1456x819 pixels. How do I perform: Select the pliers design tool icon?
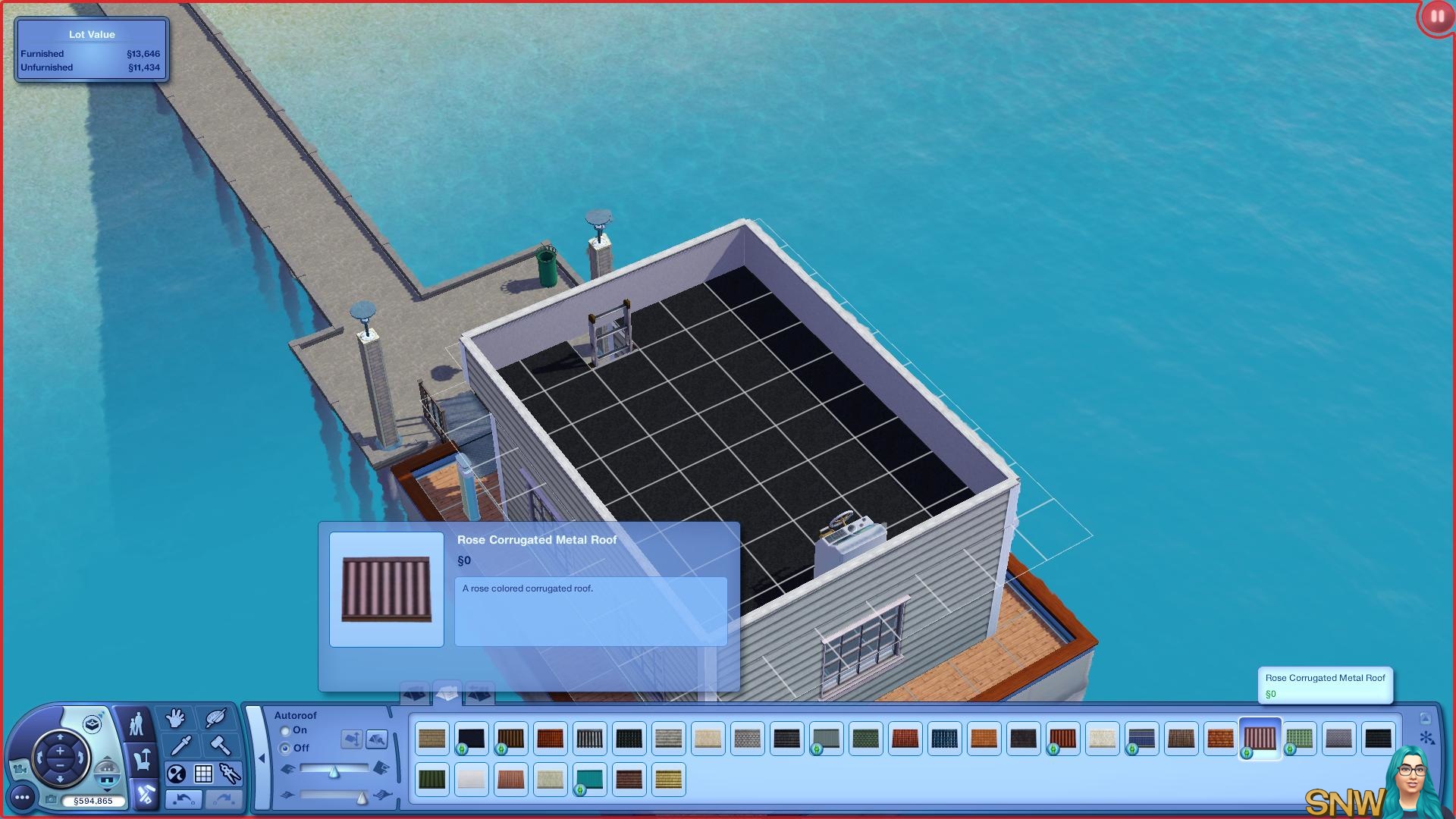230,774
